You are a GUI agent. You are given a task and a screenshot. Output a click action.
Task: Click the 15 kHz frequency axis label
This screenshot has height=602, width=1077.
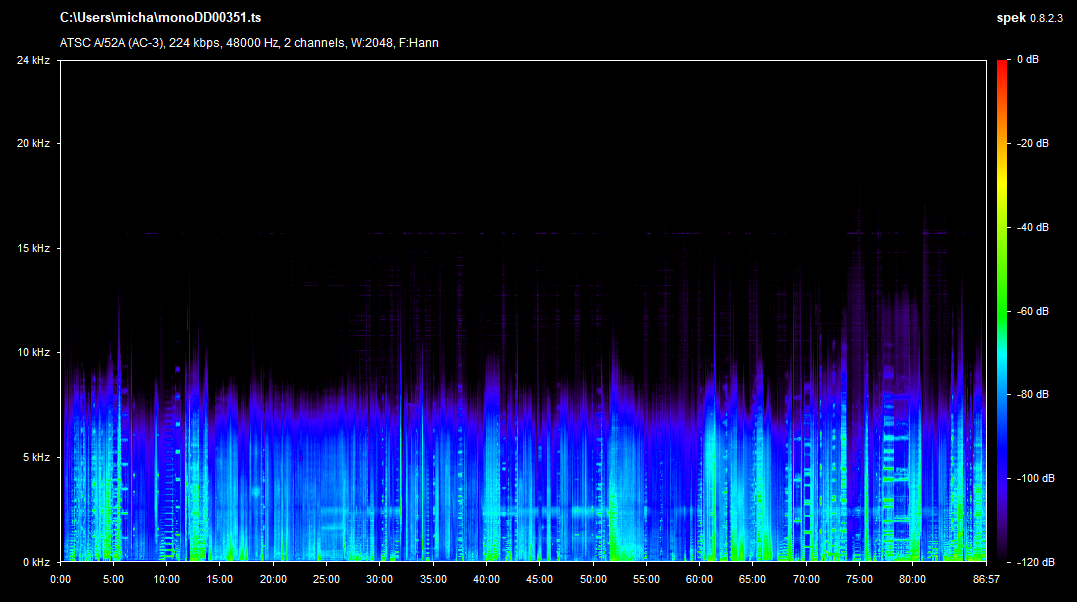32,248
